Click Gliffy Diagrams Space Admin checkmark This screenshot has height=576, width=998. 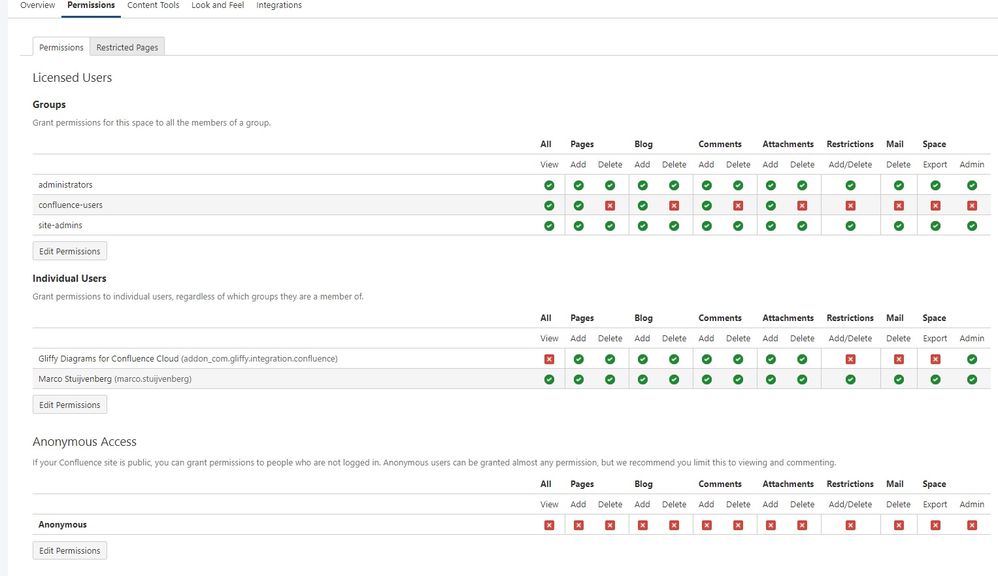click(972, 359)
